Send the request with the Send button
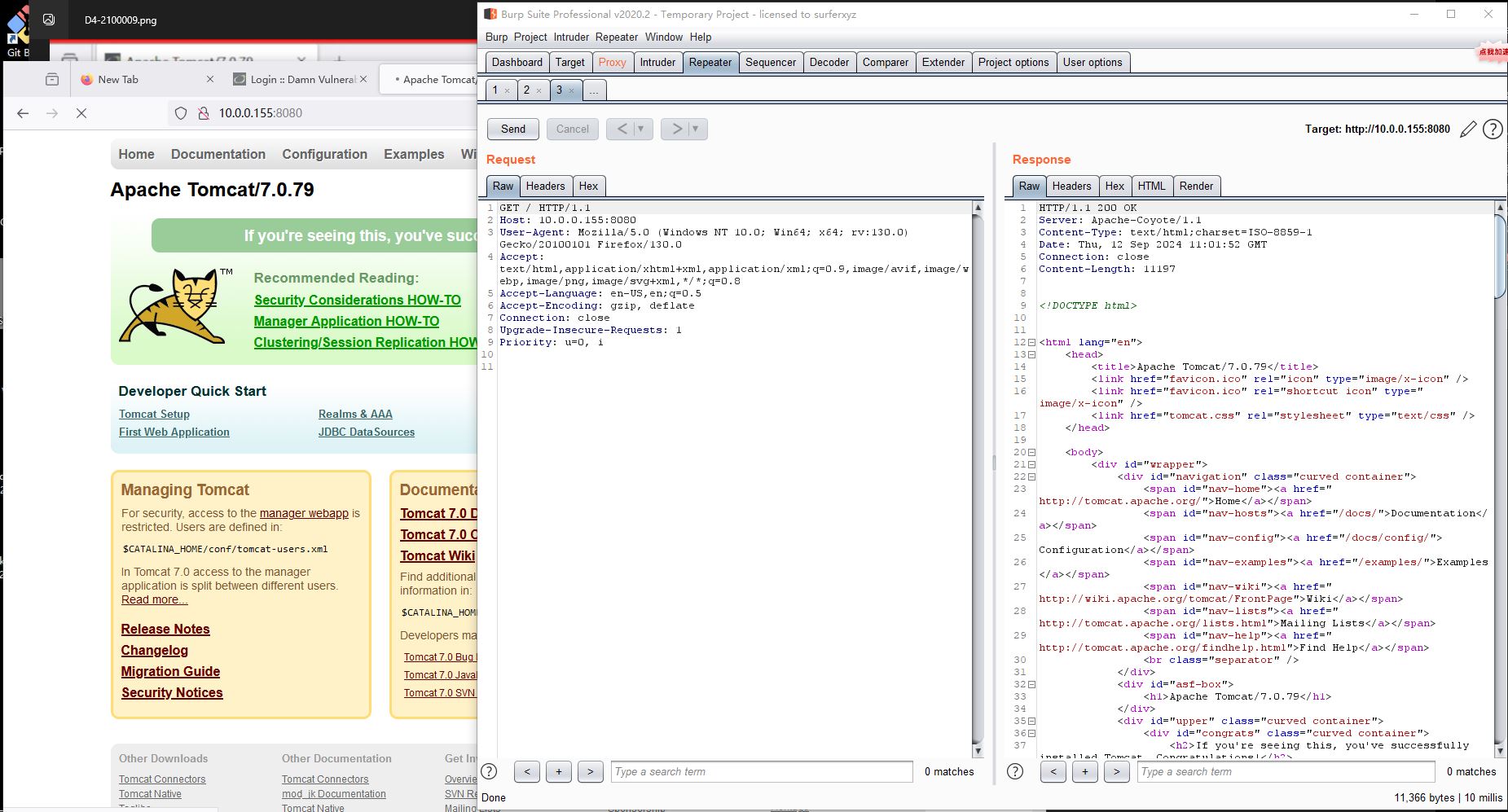 pyautogui.click(x=513, y=129)
